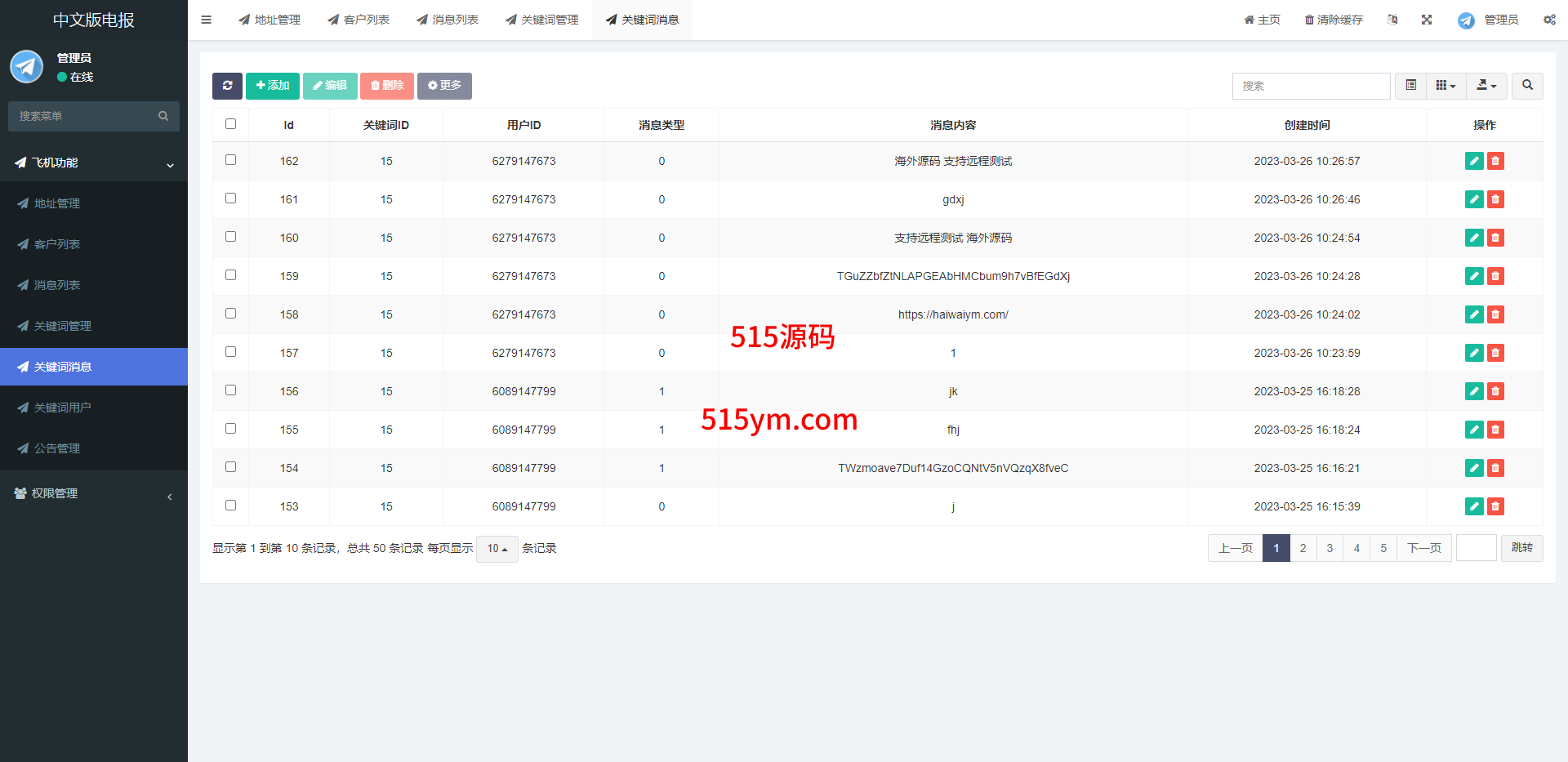1568x762 pixels.
Task: Click the red delete icon for row 158
Action: coord(1495,314)
